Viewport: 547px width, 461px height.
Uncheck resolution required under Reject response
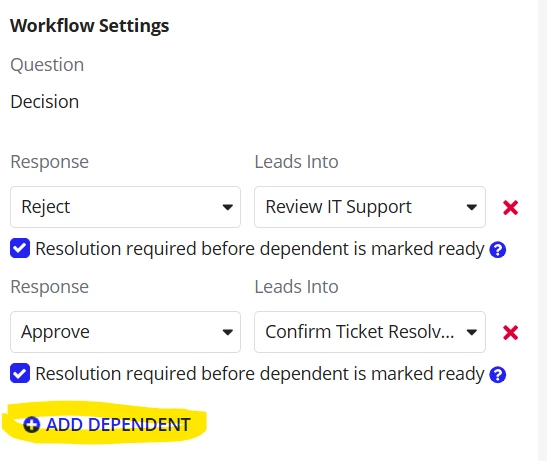pos(20,248)
